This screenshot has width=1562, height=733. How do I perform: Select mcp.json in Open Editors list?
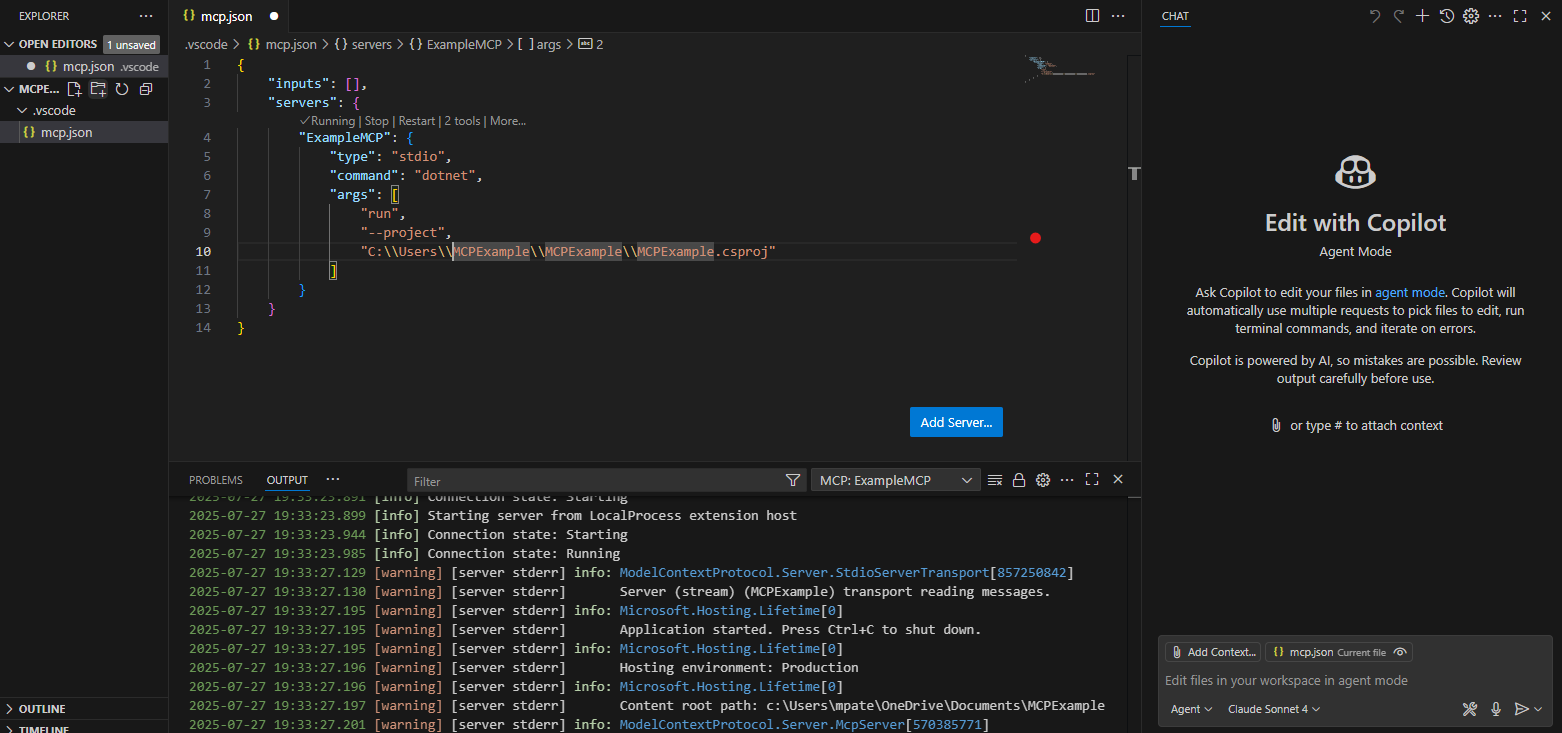(84, 66)
